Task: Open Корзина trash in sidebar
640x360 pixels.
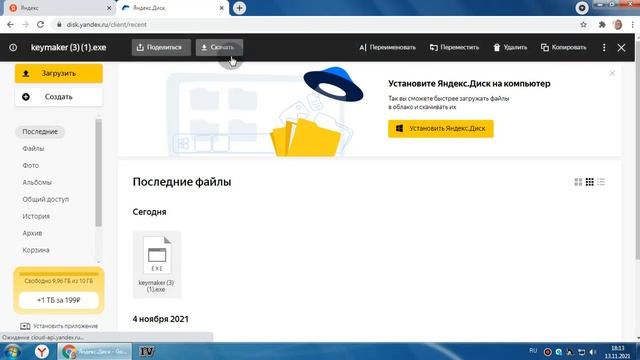Action: pos(36,250)
